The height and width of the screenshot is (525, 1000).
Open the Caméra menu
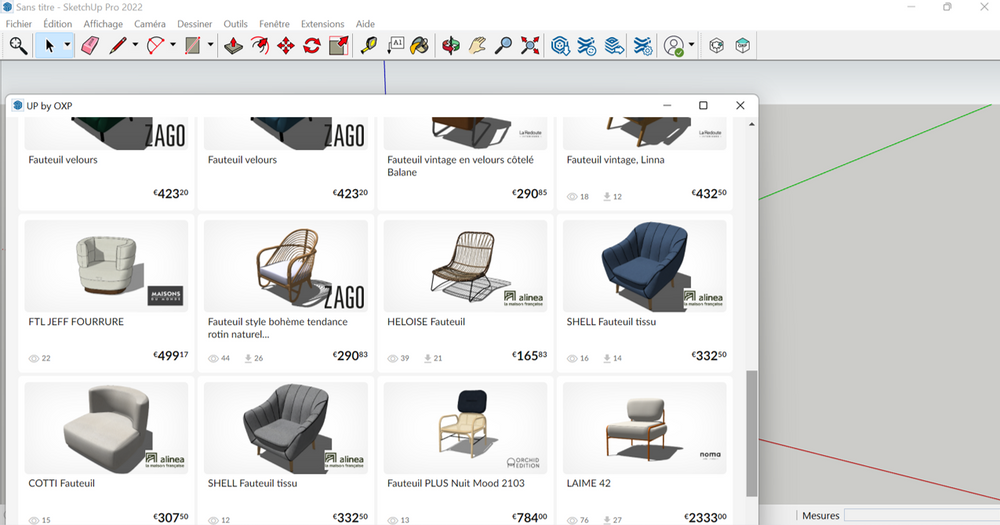150,24
